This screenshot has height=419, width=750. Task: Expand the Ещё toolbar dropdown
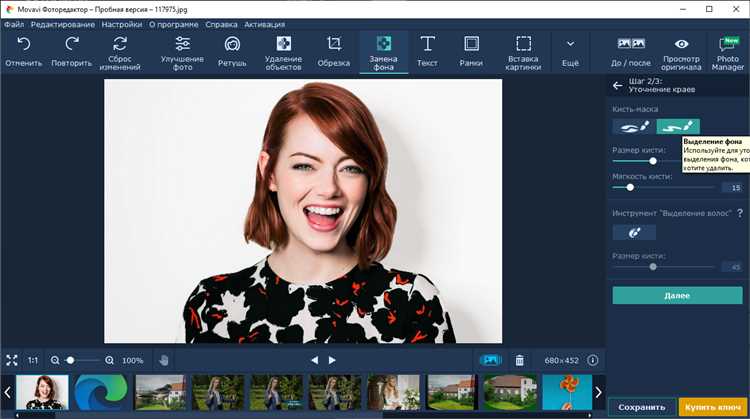pyautogui.click(x=570, y=52)
